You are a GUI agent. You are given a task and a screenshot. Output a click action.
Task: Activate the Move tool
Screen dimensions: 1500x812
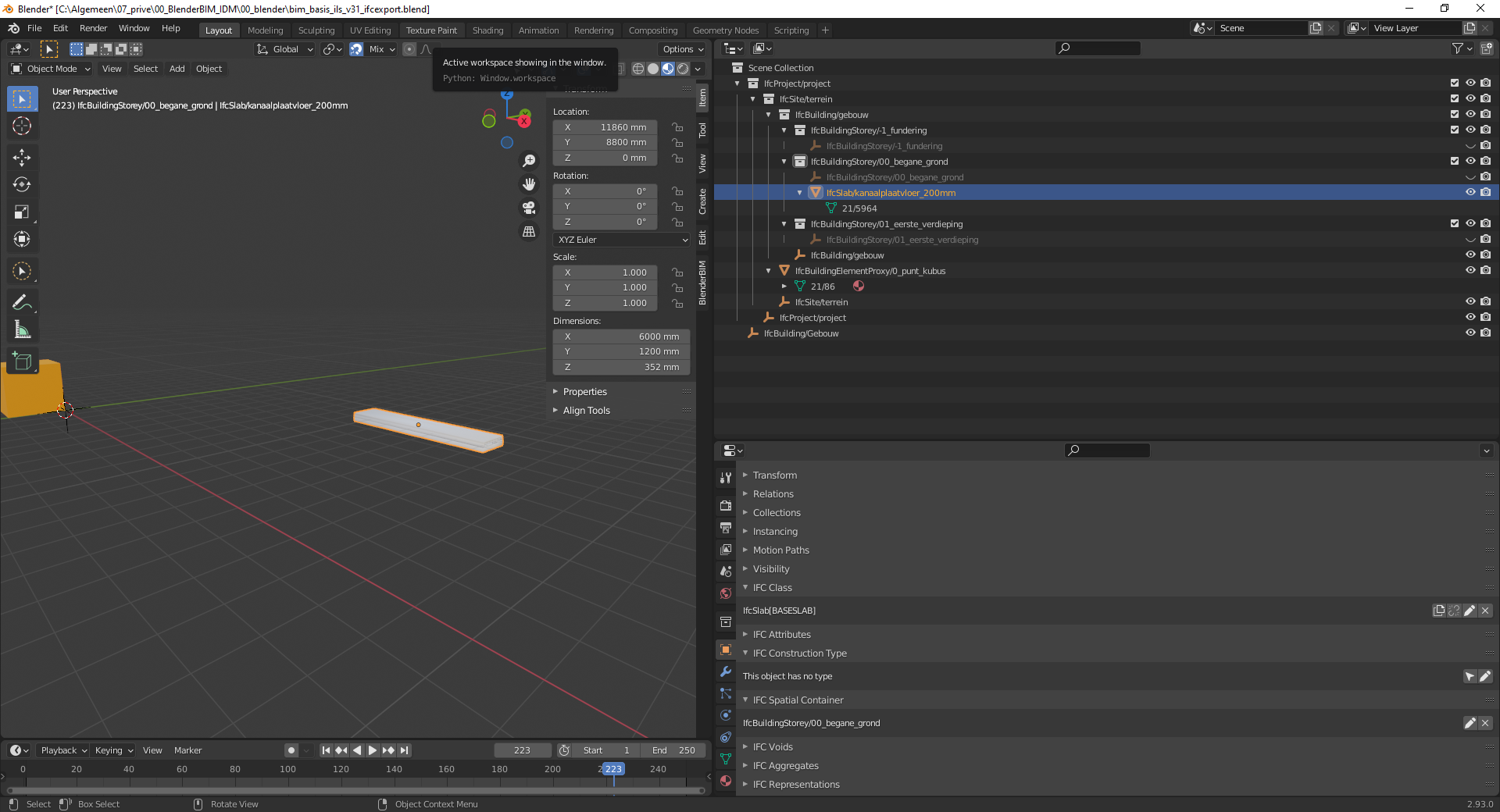[x=22, y=158]
